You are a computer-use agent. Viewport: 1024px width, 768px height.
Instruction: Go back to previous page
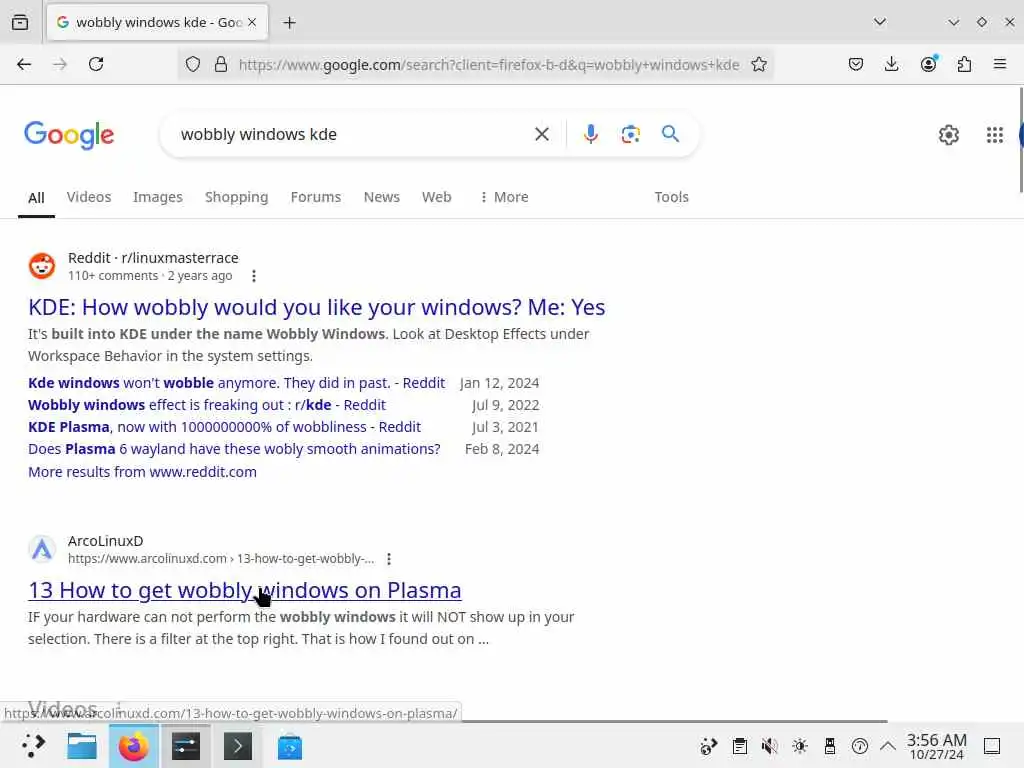tap(24, 64)
